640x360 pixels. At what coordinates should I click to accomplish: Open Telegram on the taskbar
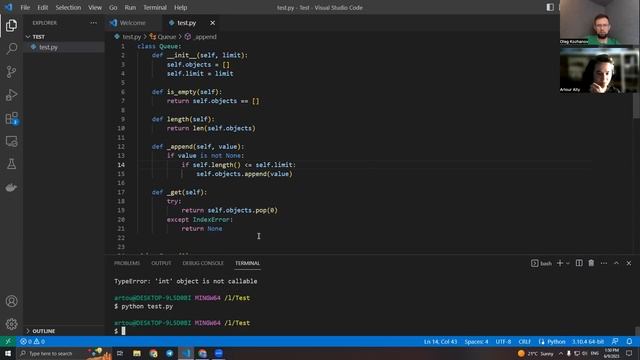pyautogui.click(x=169, y=353)
